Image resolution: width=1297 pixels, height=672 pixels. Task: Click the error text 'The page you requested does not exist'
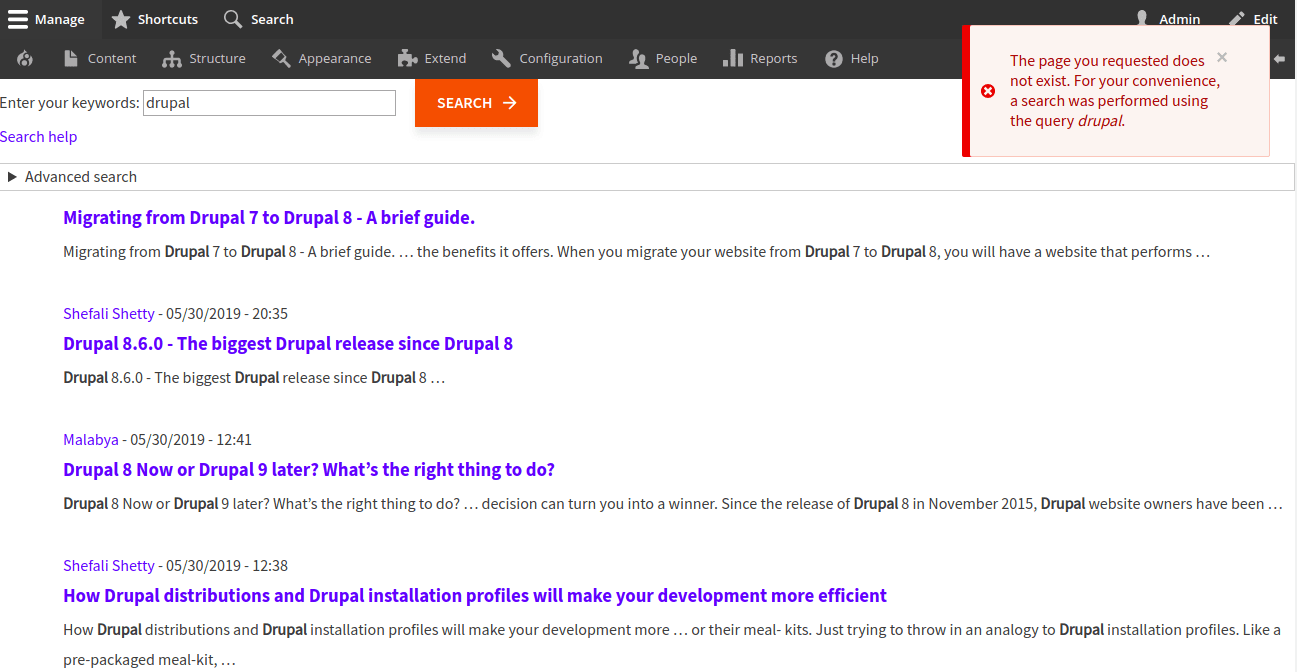click(1107, 71)
